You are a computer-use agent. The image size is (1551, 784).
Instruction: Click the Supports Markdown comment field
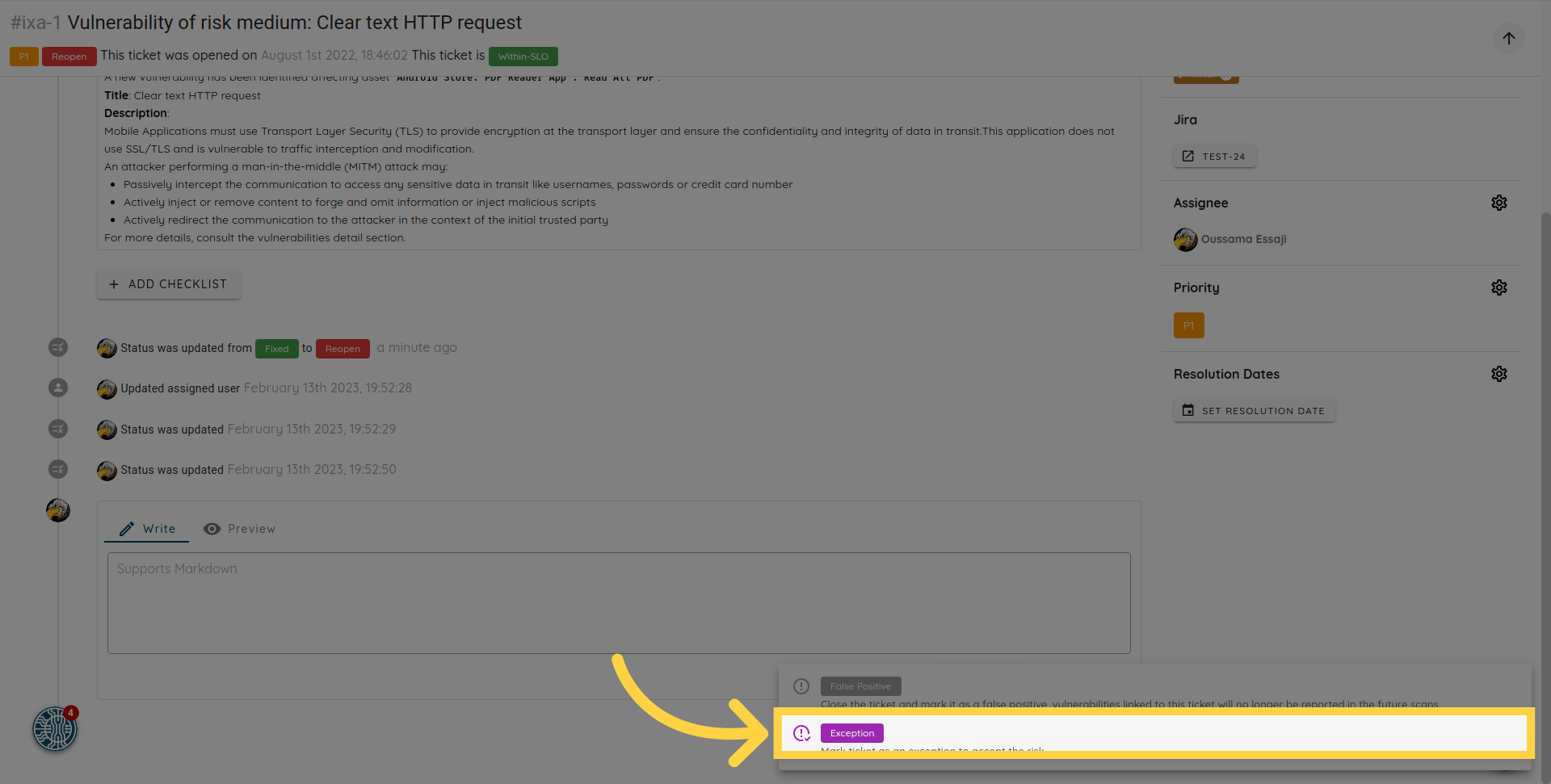619,603
